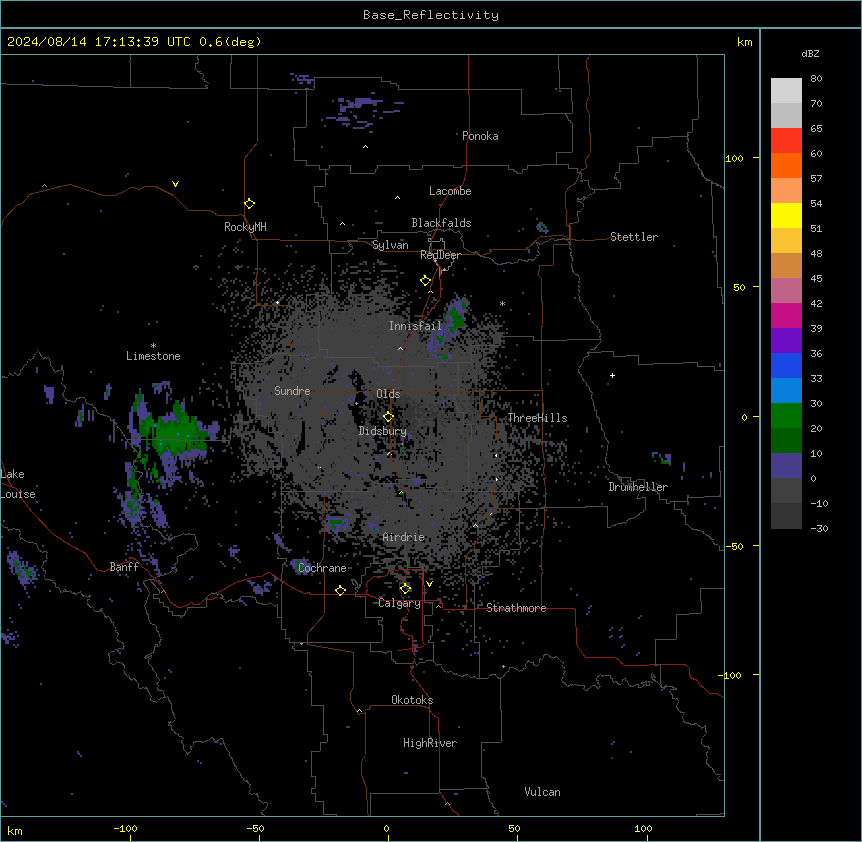Click the Lacombe city label
This screenshot has height=842, width=862.
[450, 191]
